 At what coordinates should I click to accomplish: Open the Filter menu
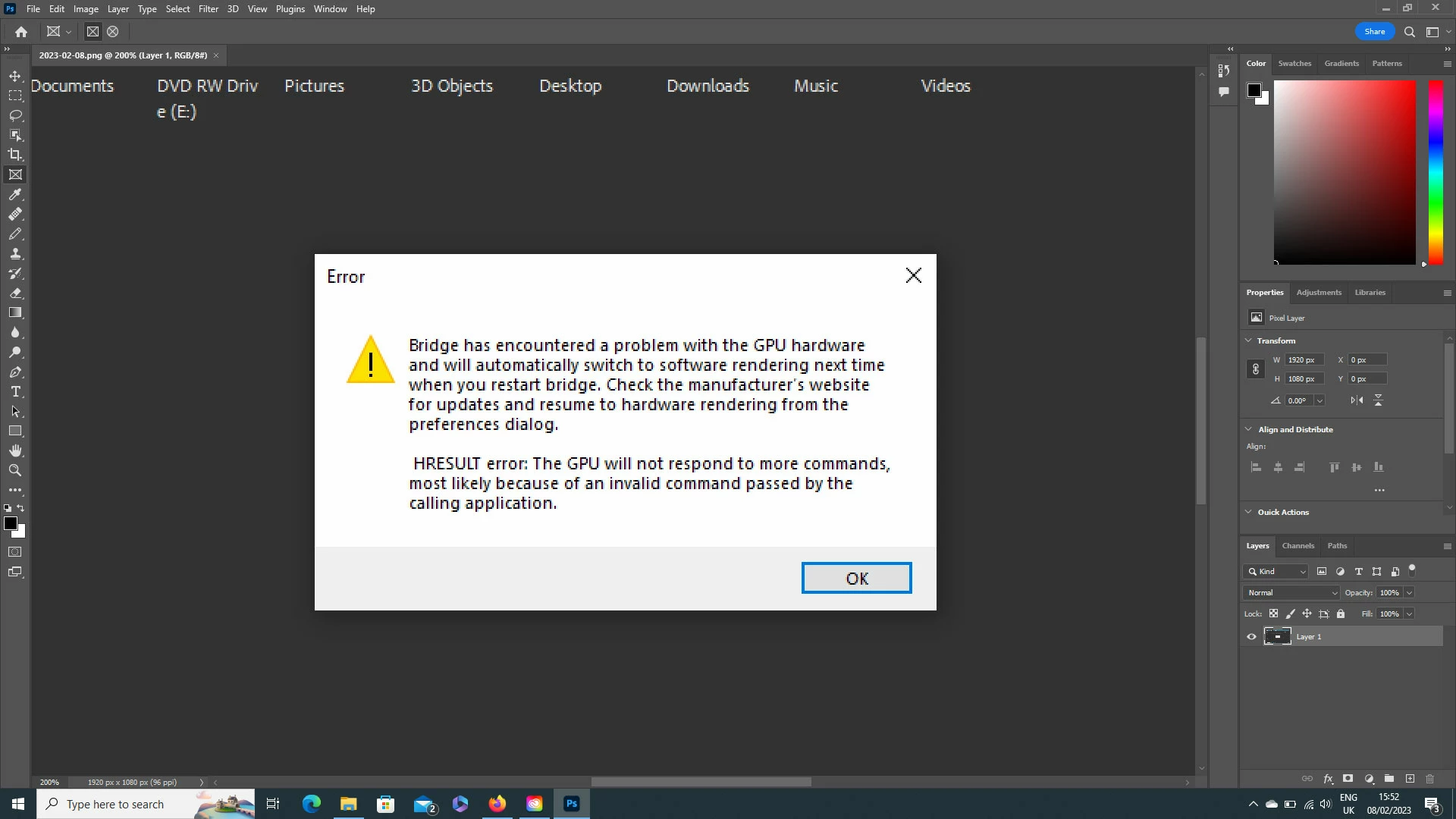208,9
